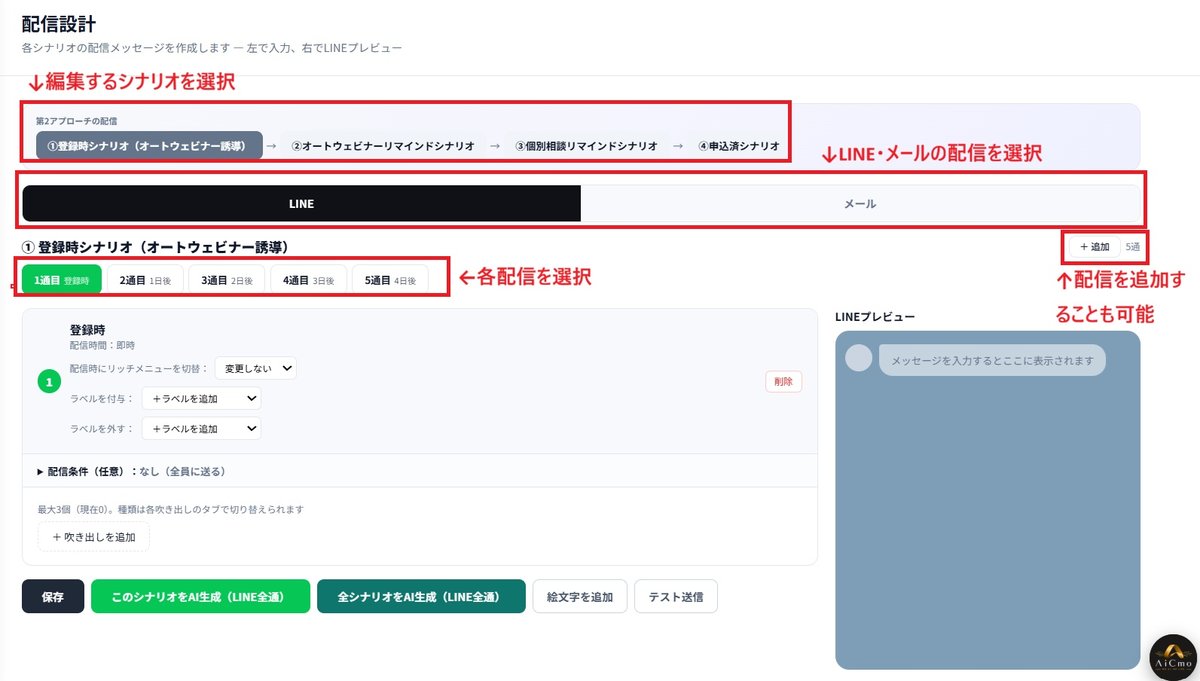This screenshot has width=1200, height=681.
Task: Click the 保存 button
Action: [x=53, y=597]
